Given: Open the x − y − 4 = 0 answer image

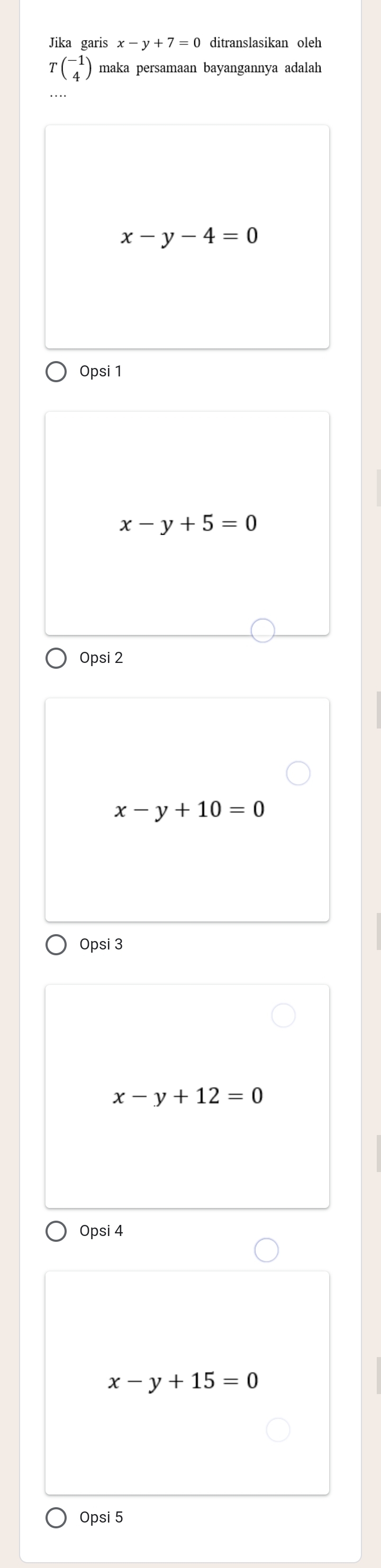Looking at the screenshot, I should coord(187,237).
